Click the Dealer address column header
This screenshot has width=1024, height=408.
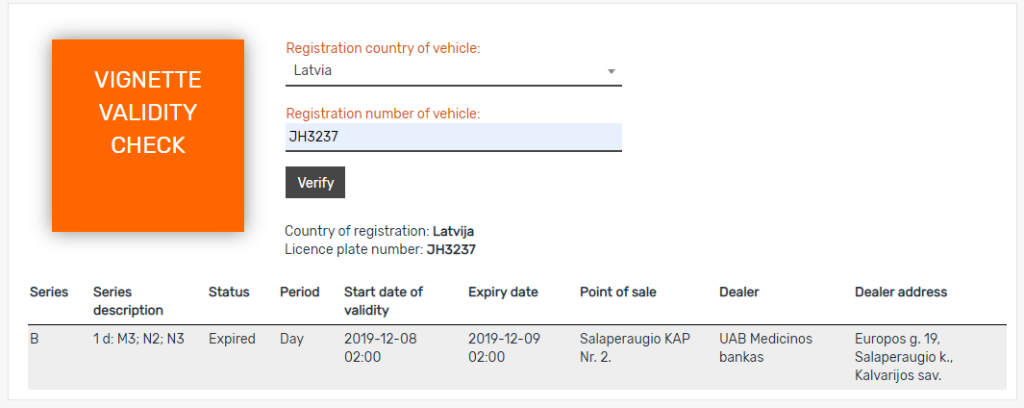[901, 292]
